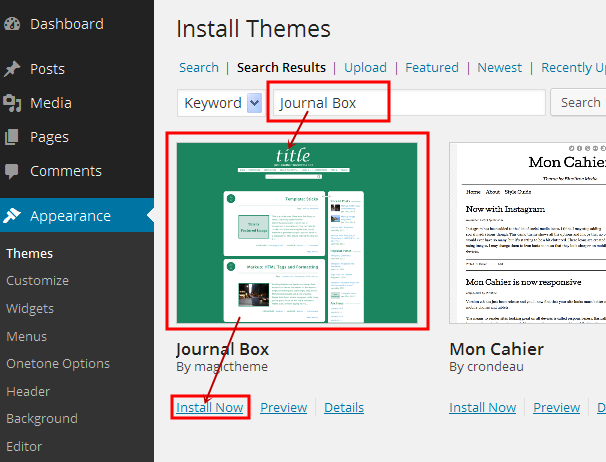Open the Recently Updated tab
Screen dimensions: 606x462
[x=573, y=68]
